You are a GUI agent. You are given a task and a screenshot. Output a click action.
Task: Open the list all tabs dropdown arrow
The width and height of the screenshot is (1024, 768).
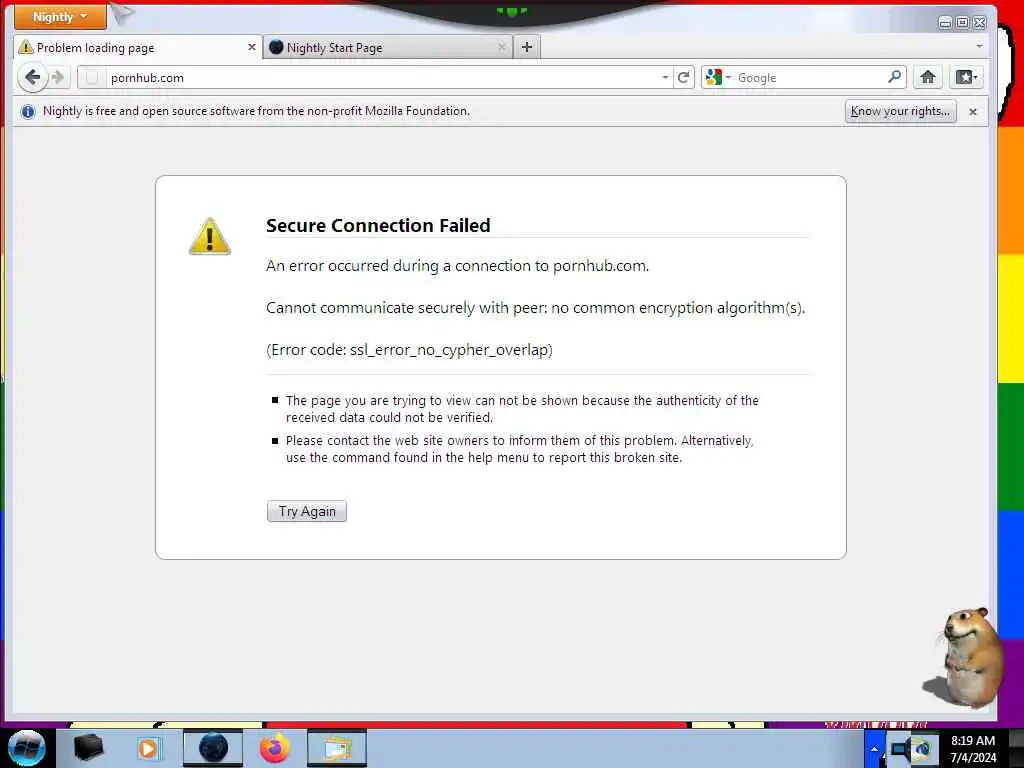[x=979, y=46]
